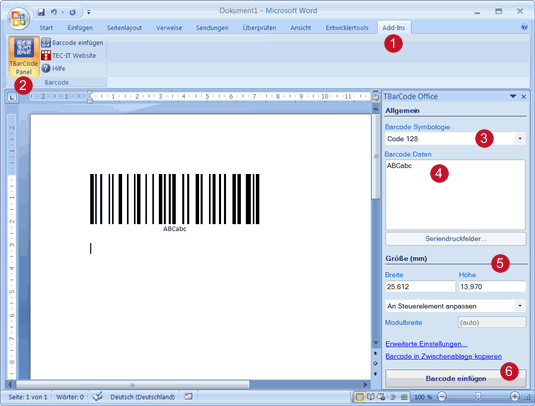The height and width of the screenshot is (406, 535).
Task: Click the horizontal scrollbar right arrow
Action: [x=366, y=385]
